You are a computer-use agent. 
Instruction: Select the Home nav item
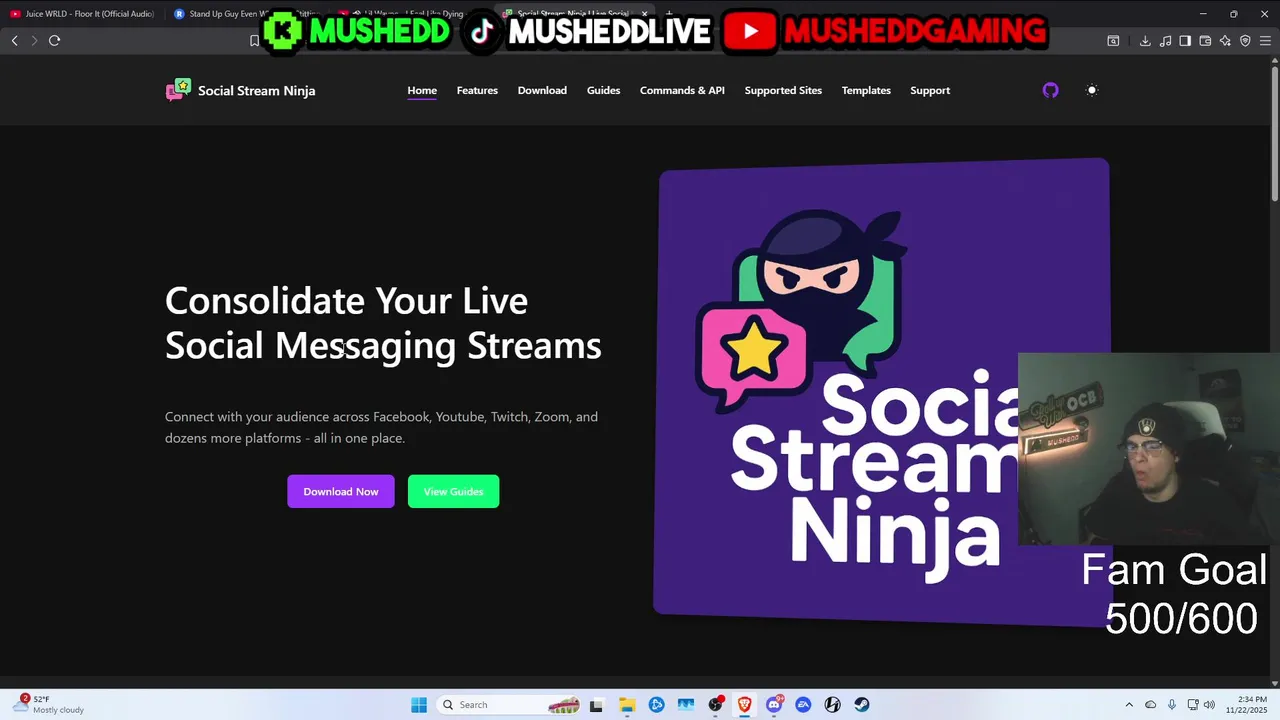click(x=422, y=90)
